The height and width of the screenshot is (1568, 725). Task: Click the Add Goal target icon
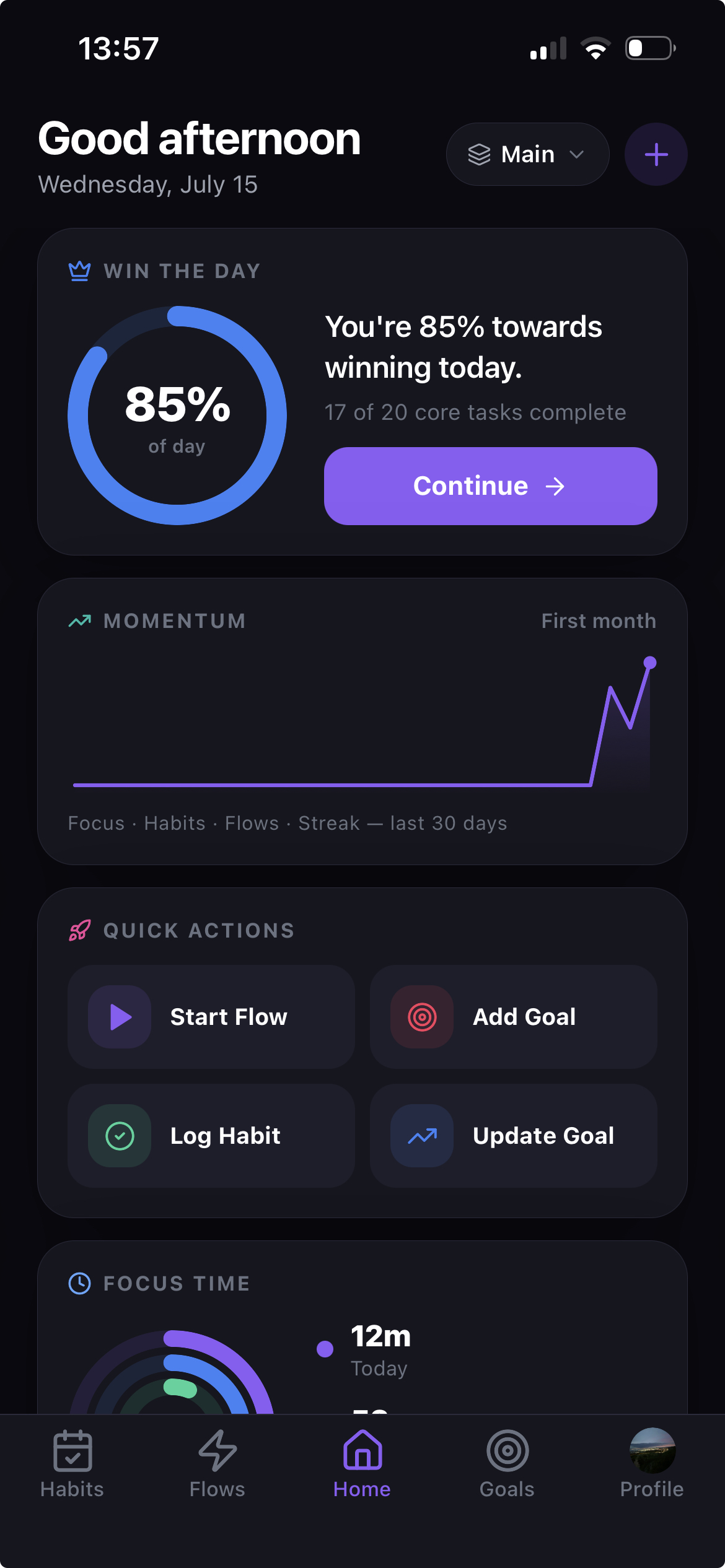point(422,1017)
